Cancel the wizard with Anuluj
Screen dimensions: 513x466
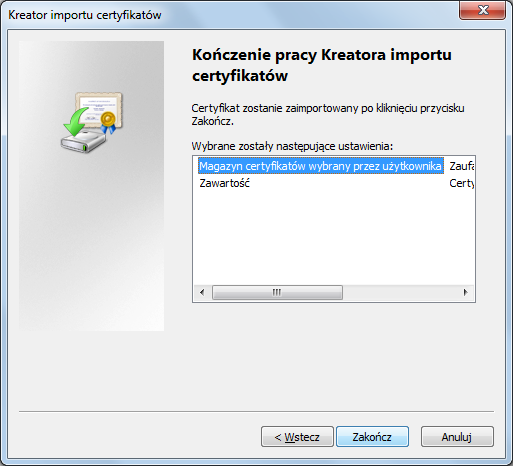click(x=457, y=436)
